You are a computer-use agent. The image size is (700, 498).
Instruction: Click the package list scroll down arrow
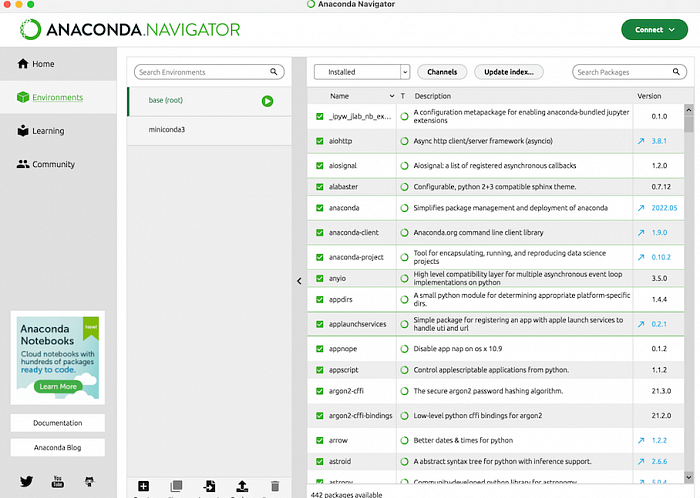click(688, 477)
